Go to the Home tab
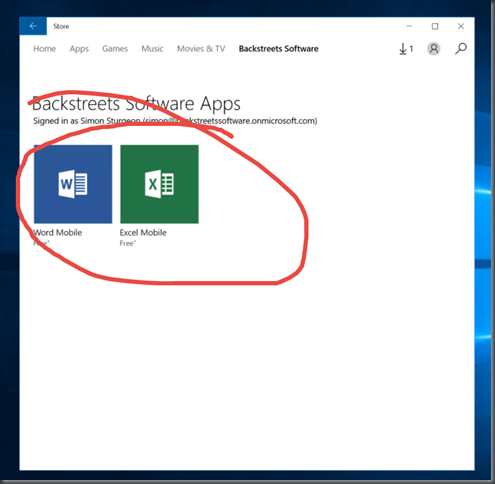The width and height of the screenshot is (495, 484). tap(44, 49)
